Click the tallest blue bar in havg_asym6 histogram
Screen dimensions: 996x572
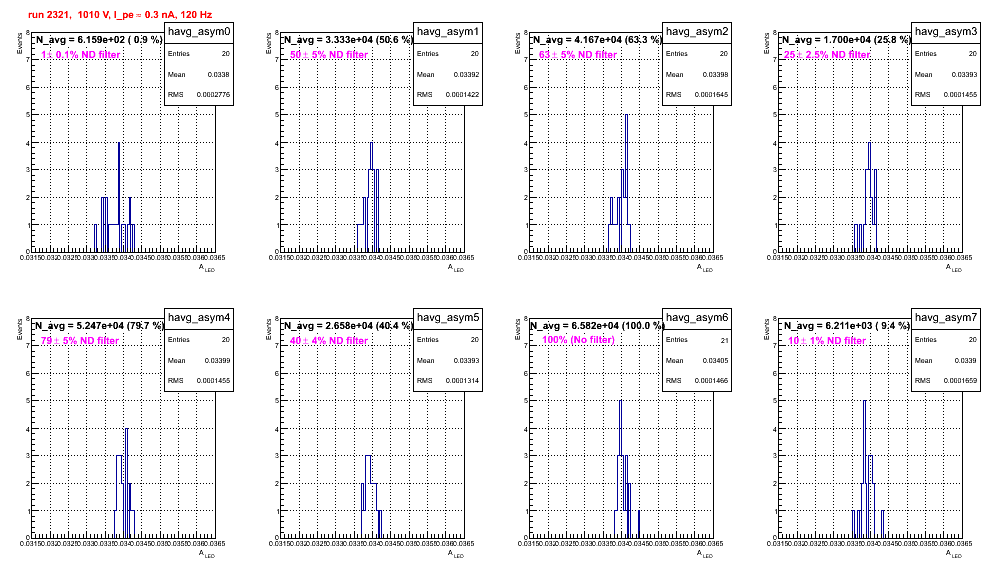pyautogui.click(x=621, y=469)
